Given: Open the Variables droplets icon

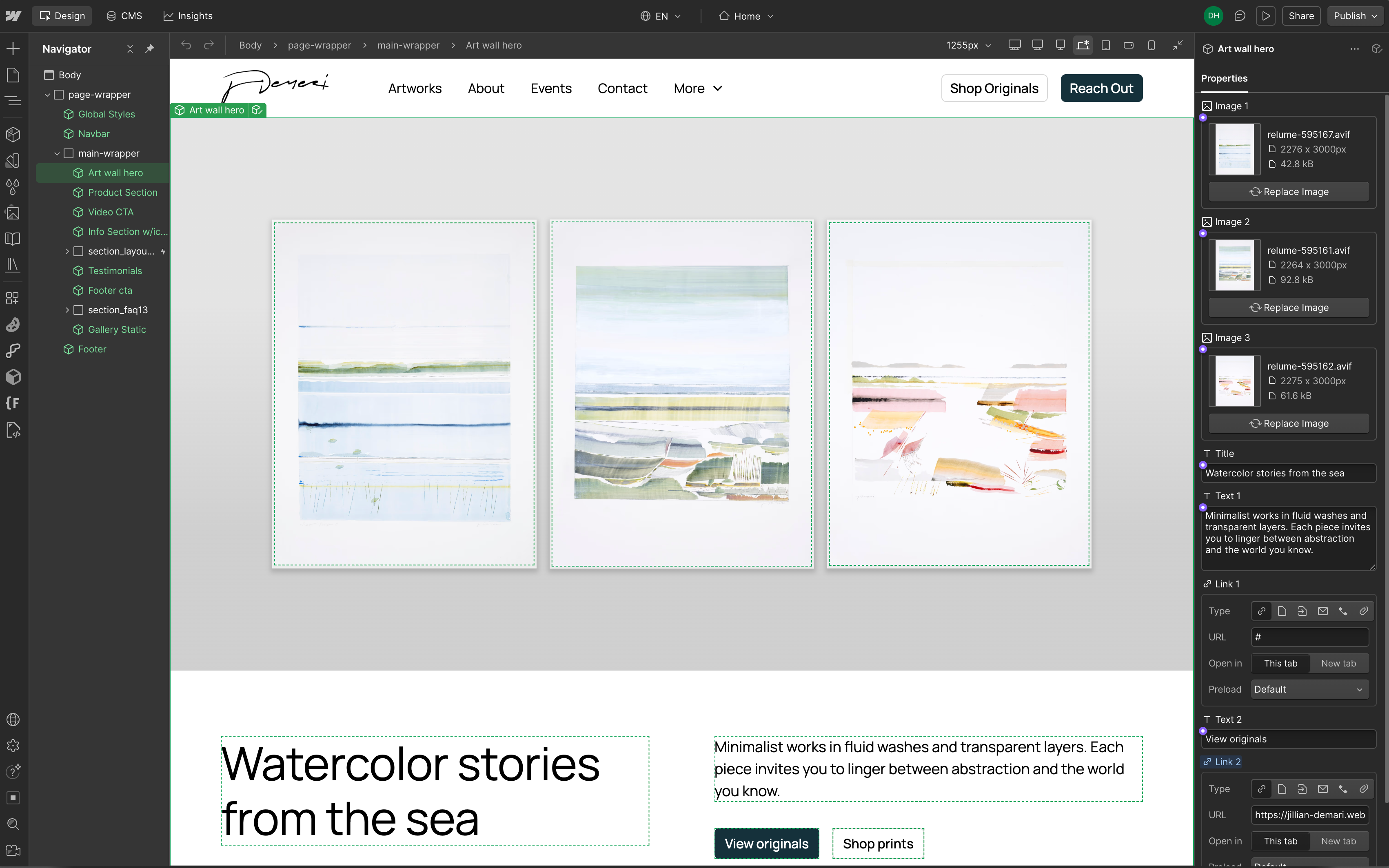Looking at the screenshot, I should tap(13, 186).
